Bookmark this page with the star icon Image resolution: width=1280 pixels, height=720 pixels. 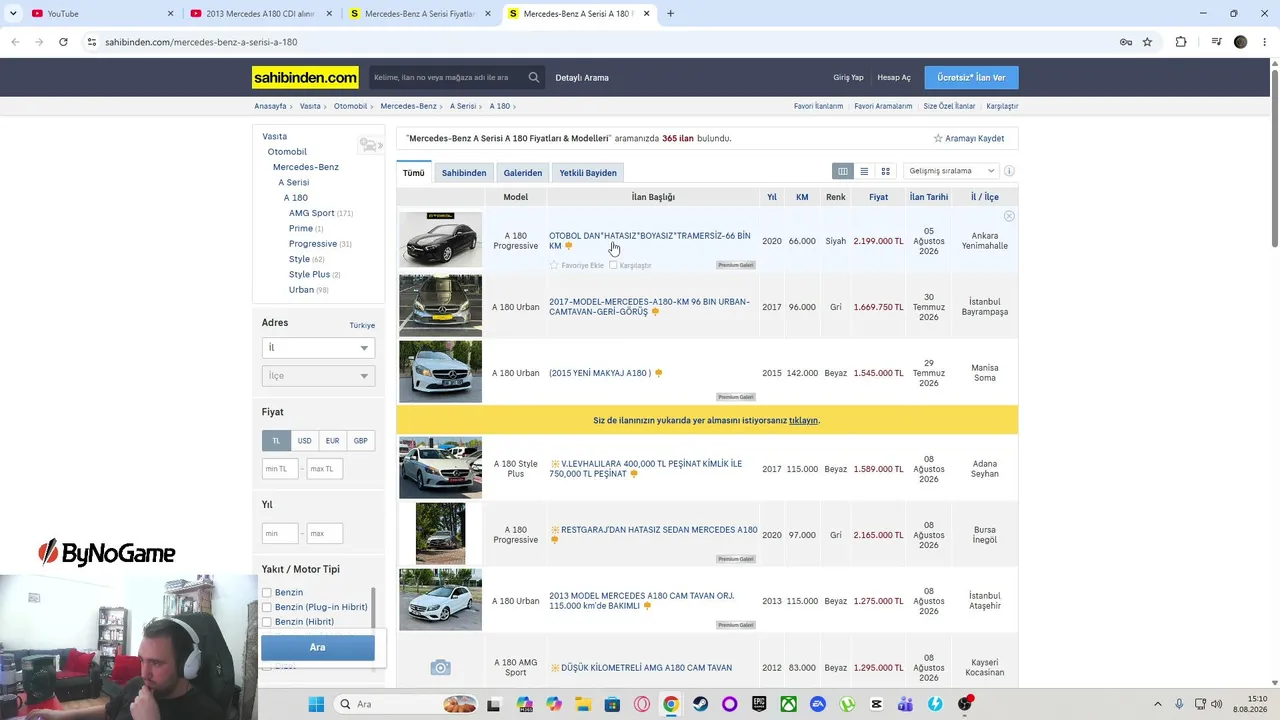(x=1147, y=42)
